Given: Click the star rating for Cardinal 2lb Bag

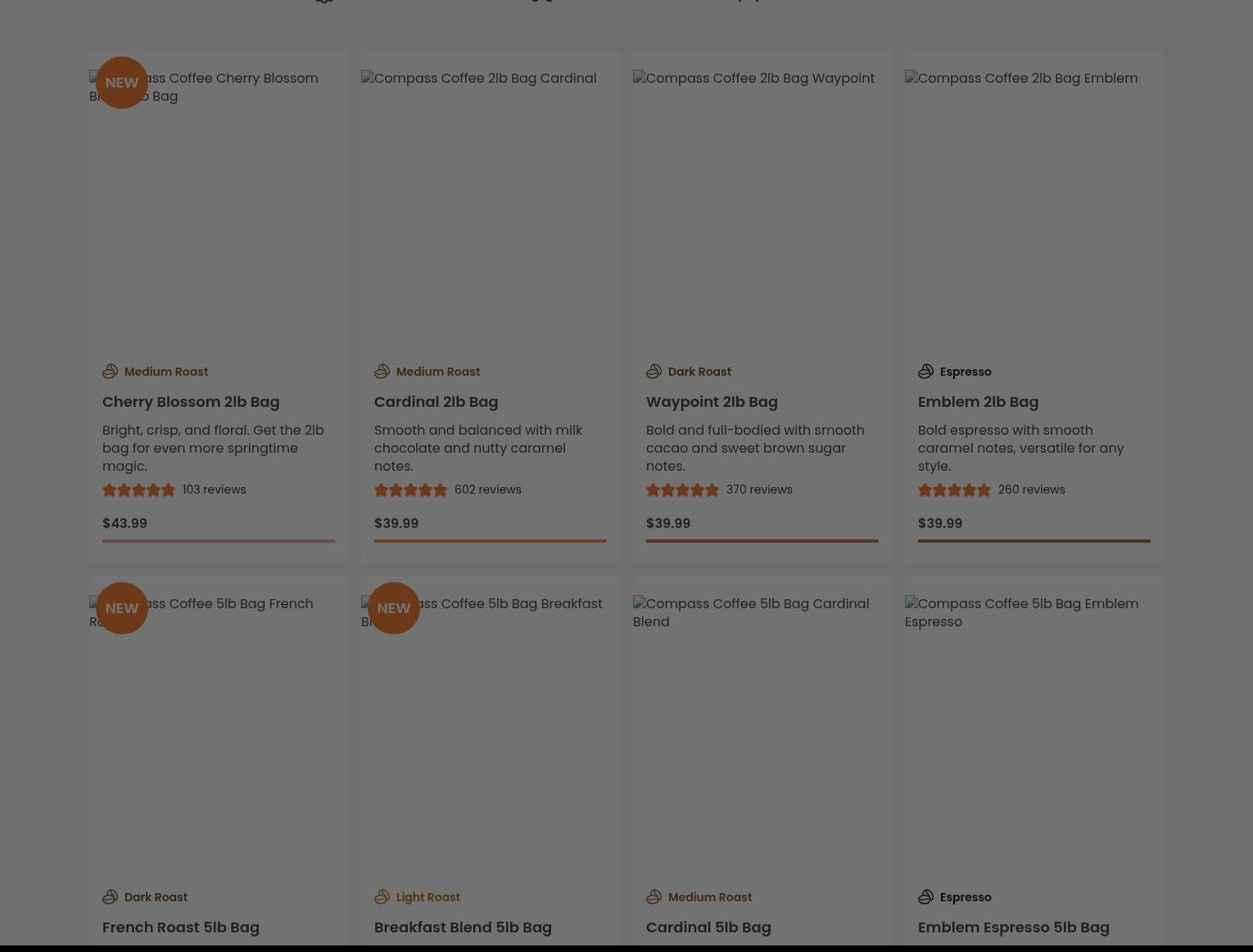Looking at the screenshot, I should (x=410, y=490).
